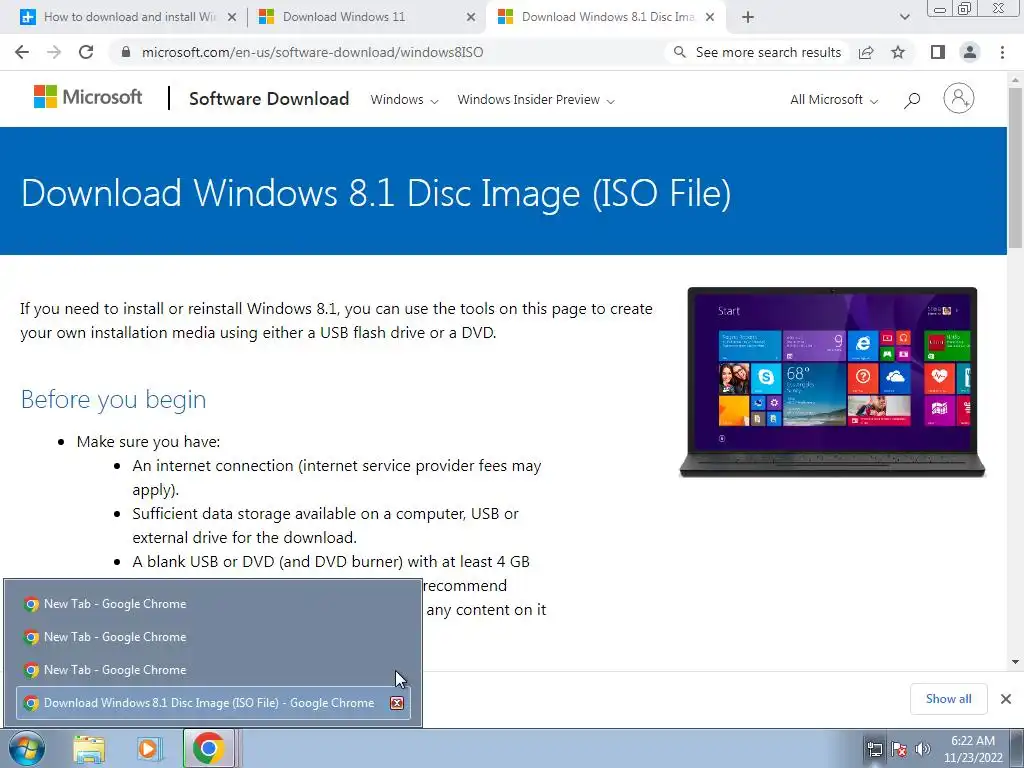The image size is (1024, 768).
Task: Click the Chrome taskbar icon
Action: [x=208, y=748]
